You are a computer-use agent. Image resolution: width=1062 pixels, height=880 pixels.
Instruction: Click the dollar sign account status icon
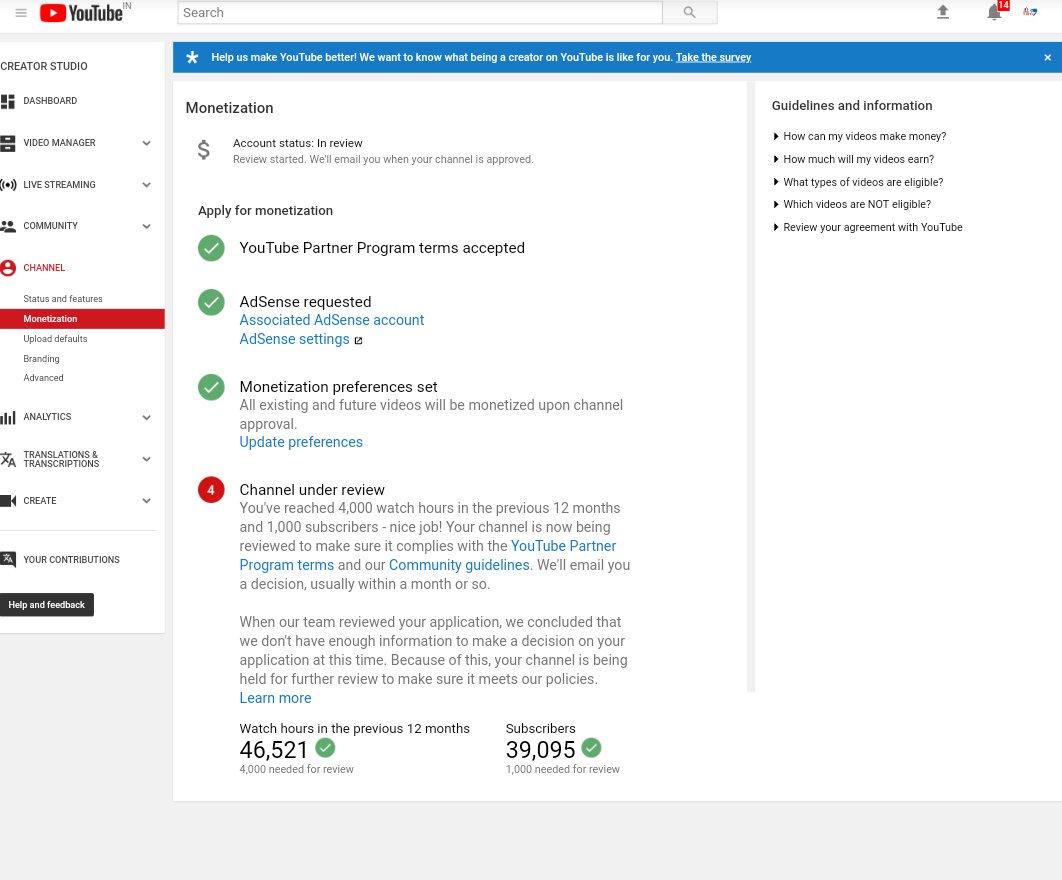[x=203, y=150]
